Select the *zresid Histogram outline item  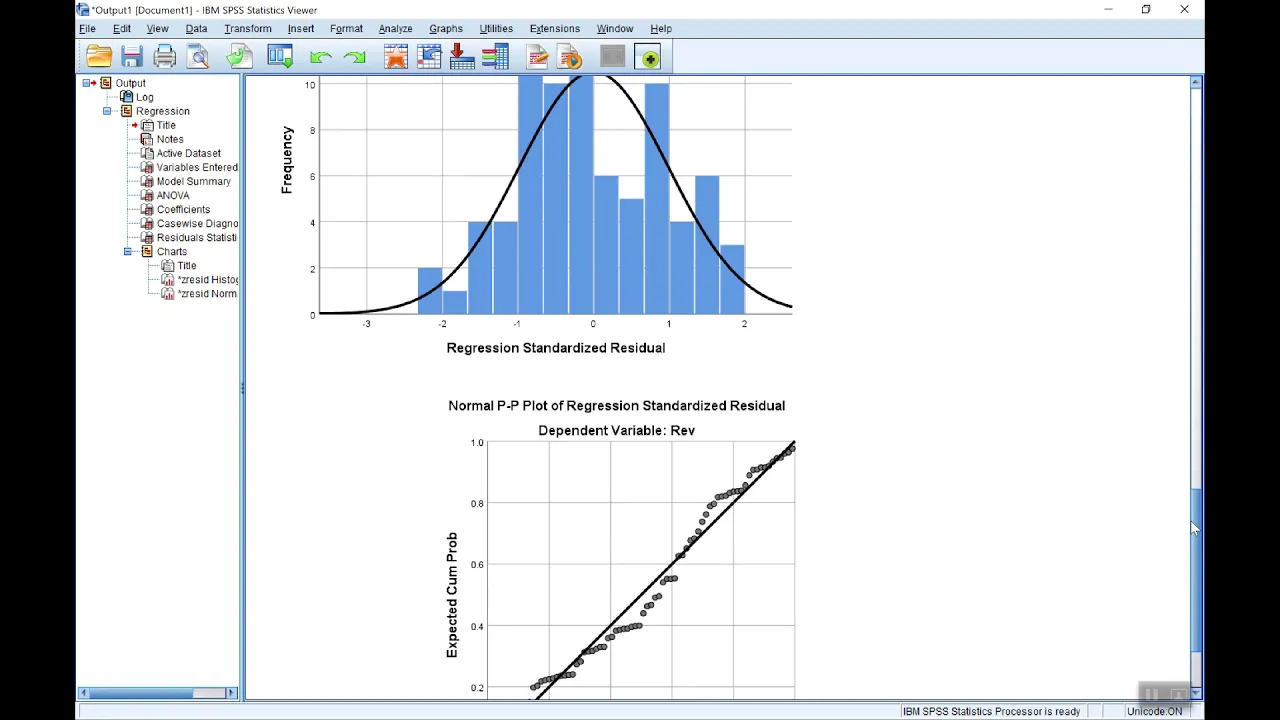[x=208, y=279]
